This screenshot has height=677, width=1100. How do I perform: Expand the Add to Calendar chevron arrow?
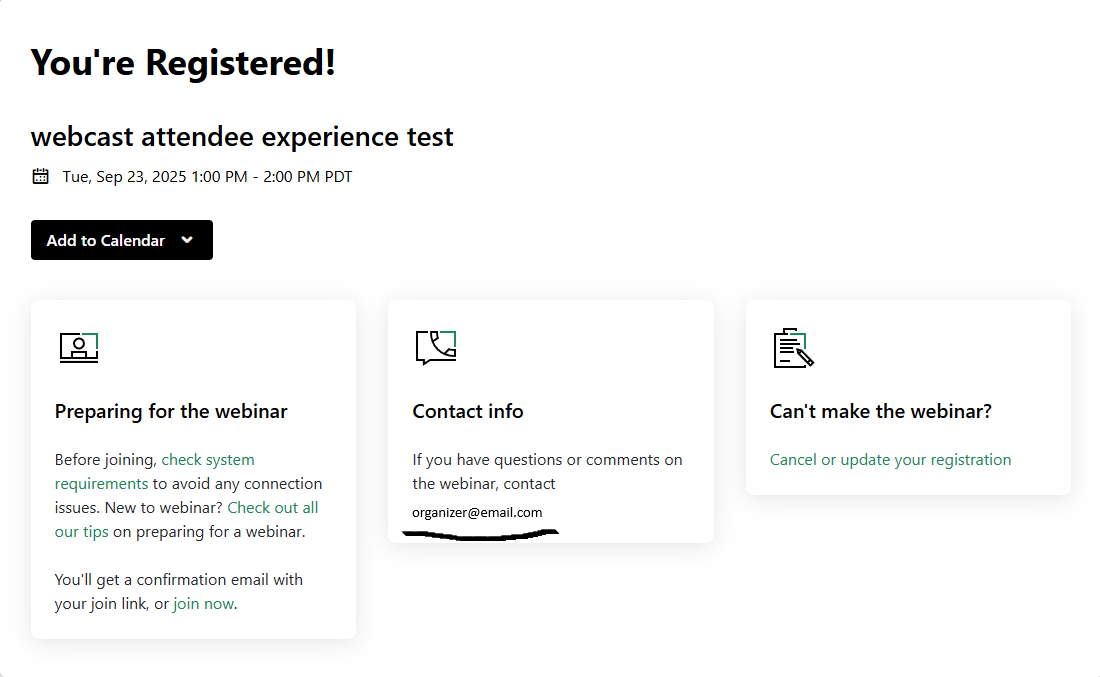[x=187, y=240]
